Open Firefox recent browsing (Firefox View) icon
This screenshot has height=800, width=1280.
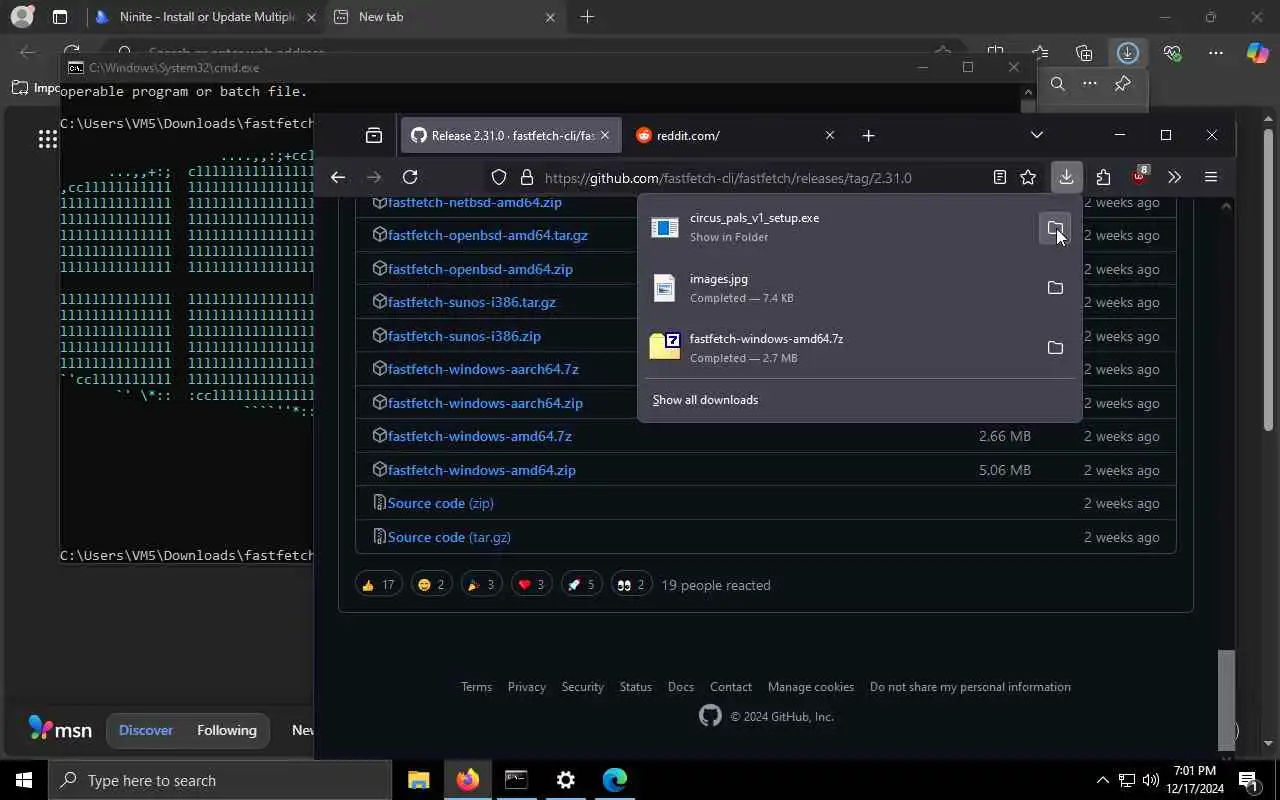(x=374, y=135)
